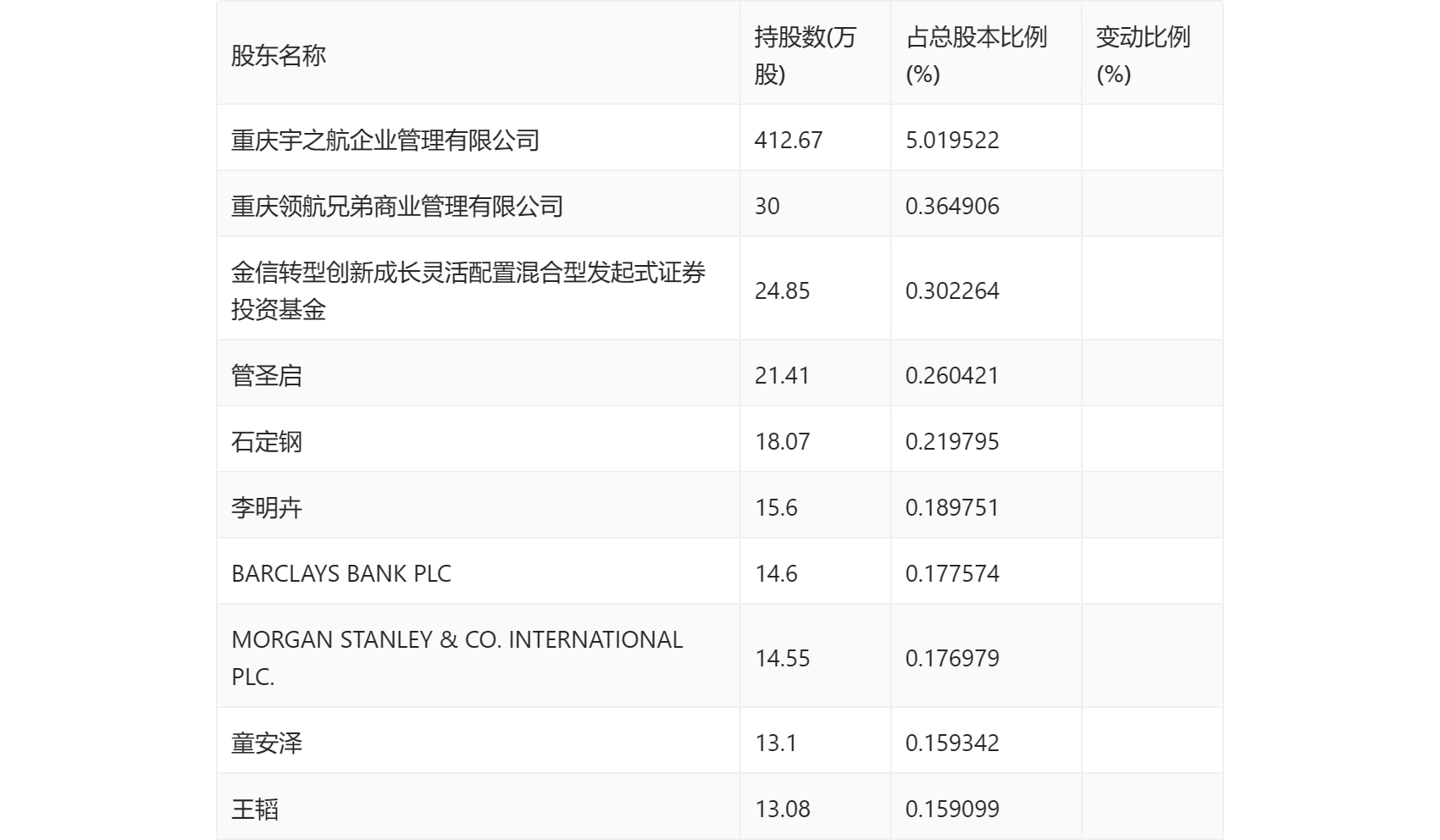The image size is (1440, 840).
Task: Select shareholder 李明卉
Action: (x=267, y=507)
